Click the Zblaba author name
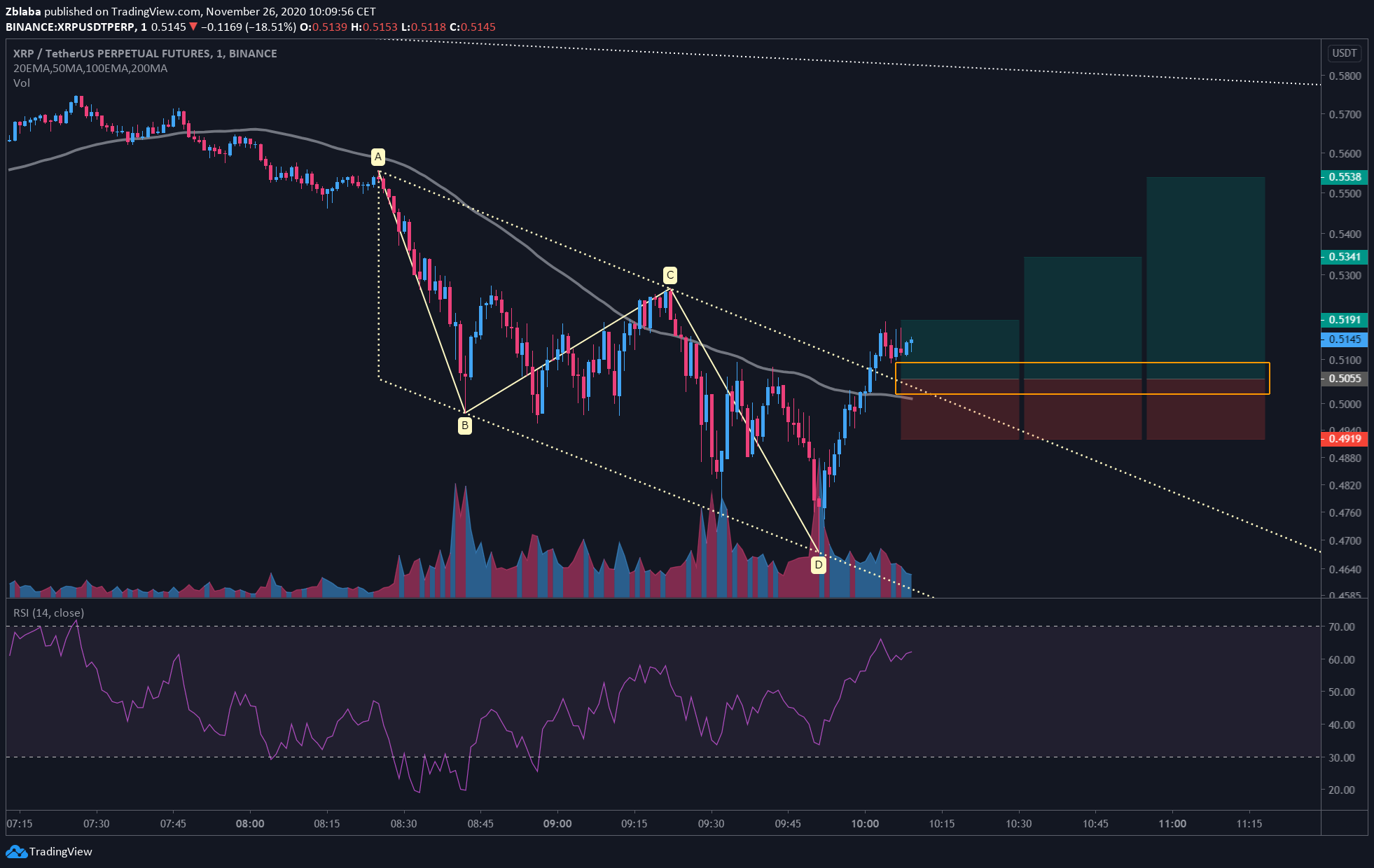1374x868 pixels. point(23,12)
